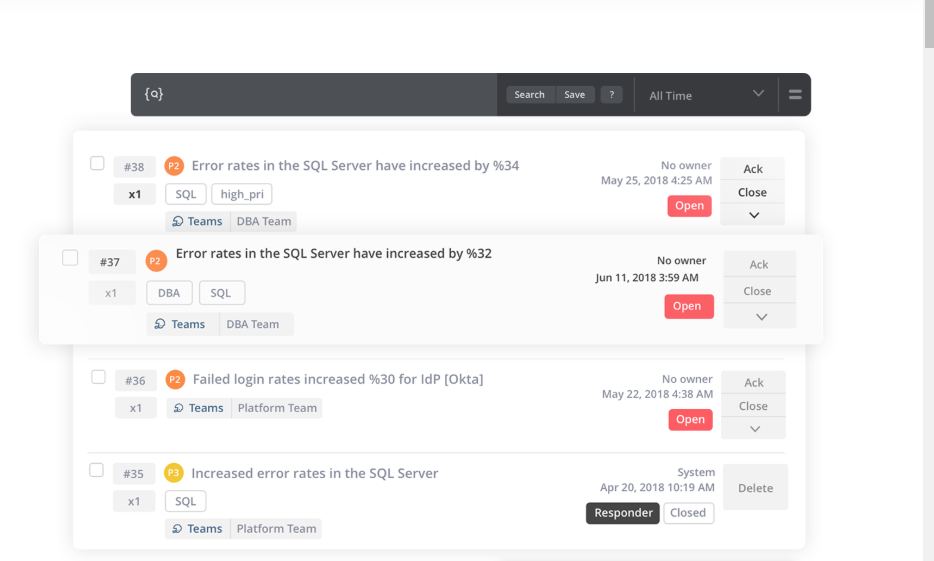
Task: Expand more actions chevron for alert #36
Action: point(754,428)
